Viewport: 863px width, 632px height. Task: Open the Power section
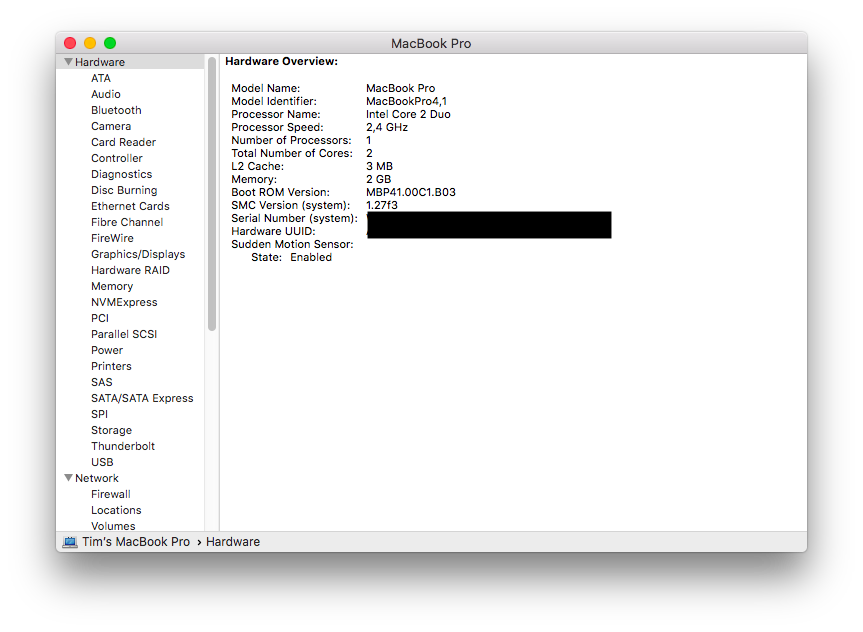[107, 350]
